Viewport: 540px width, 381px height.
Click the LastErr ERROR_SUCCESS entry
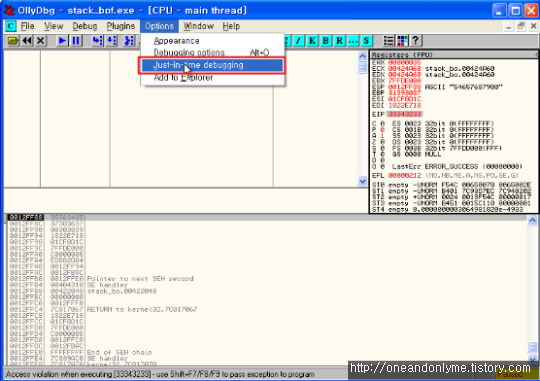tap(457, 166)
